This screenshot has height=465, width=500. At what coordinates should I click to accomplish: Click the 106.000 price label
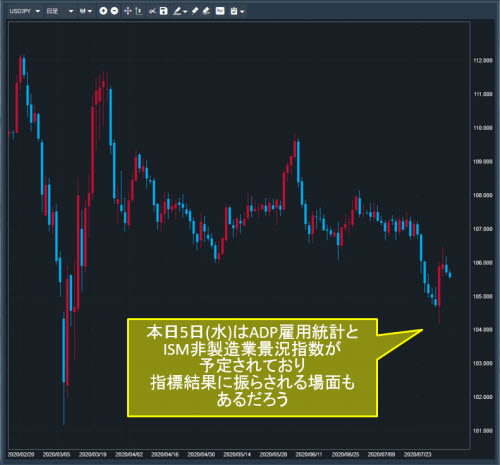coord(483,263)
